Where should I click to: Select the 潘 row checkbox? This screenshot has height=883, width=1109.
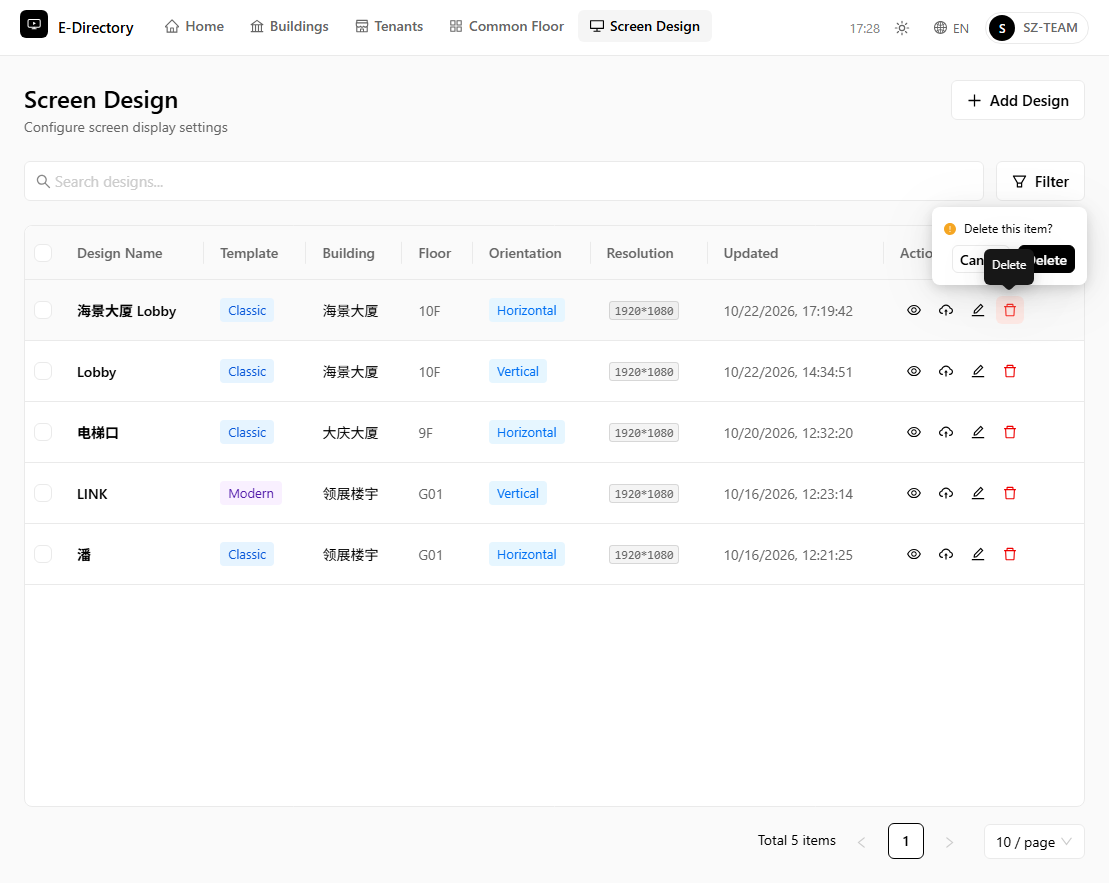(43, 554)
